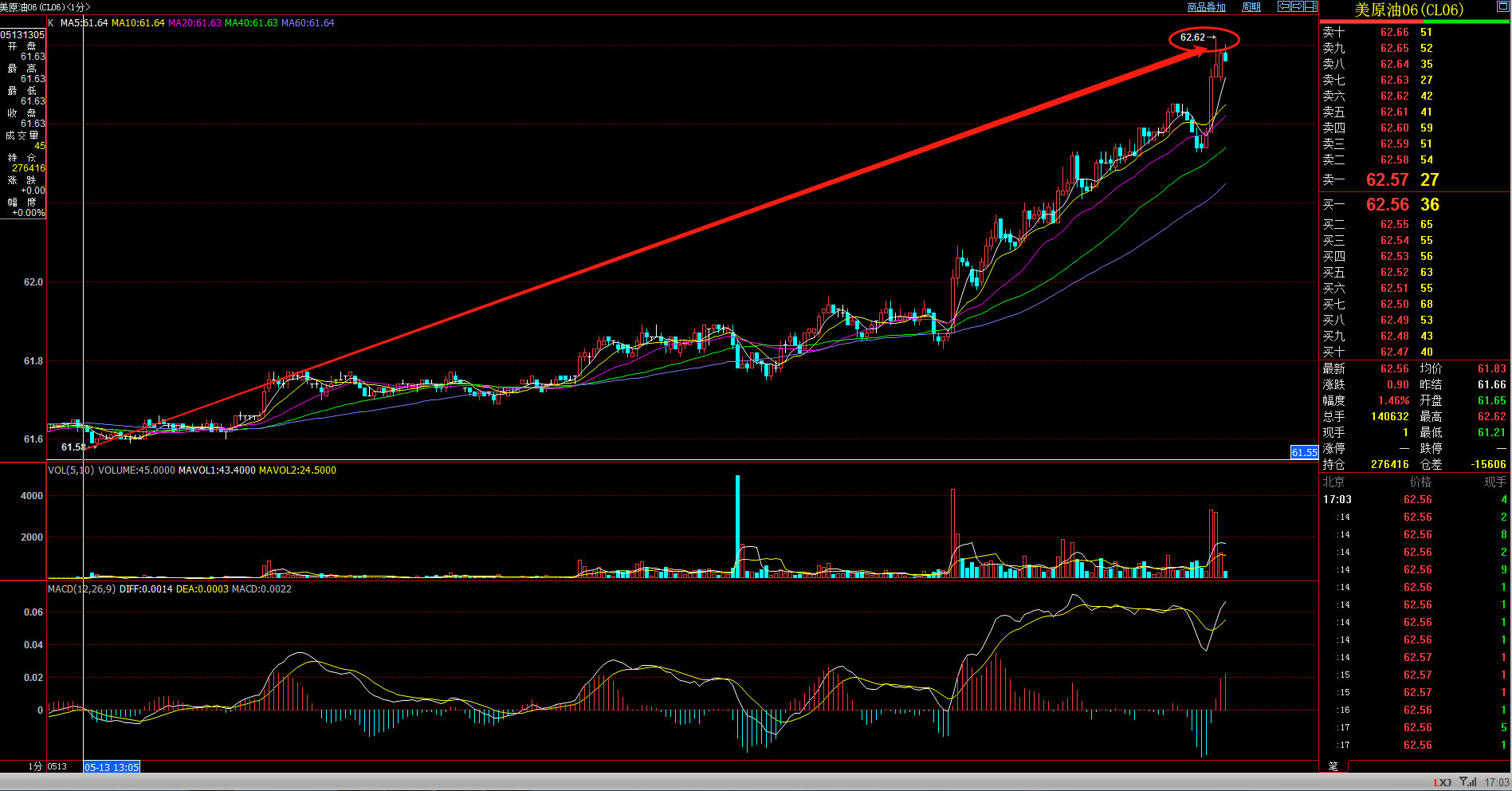Click the 价格 column header
This screenshot has height=791, width=1512.
click(1420, 482)
